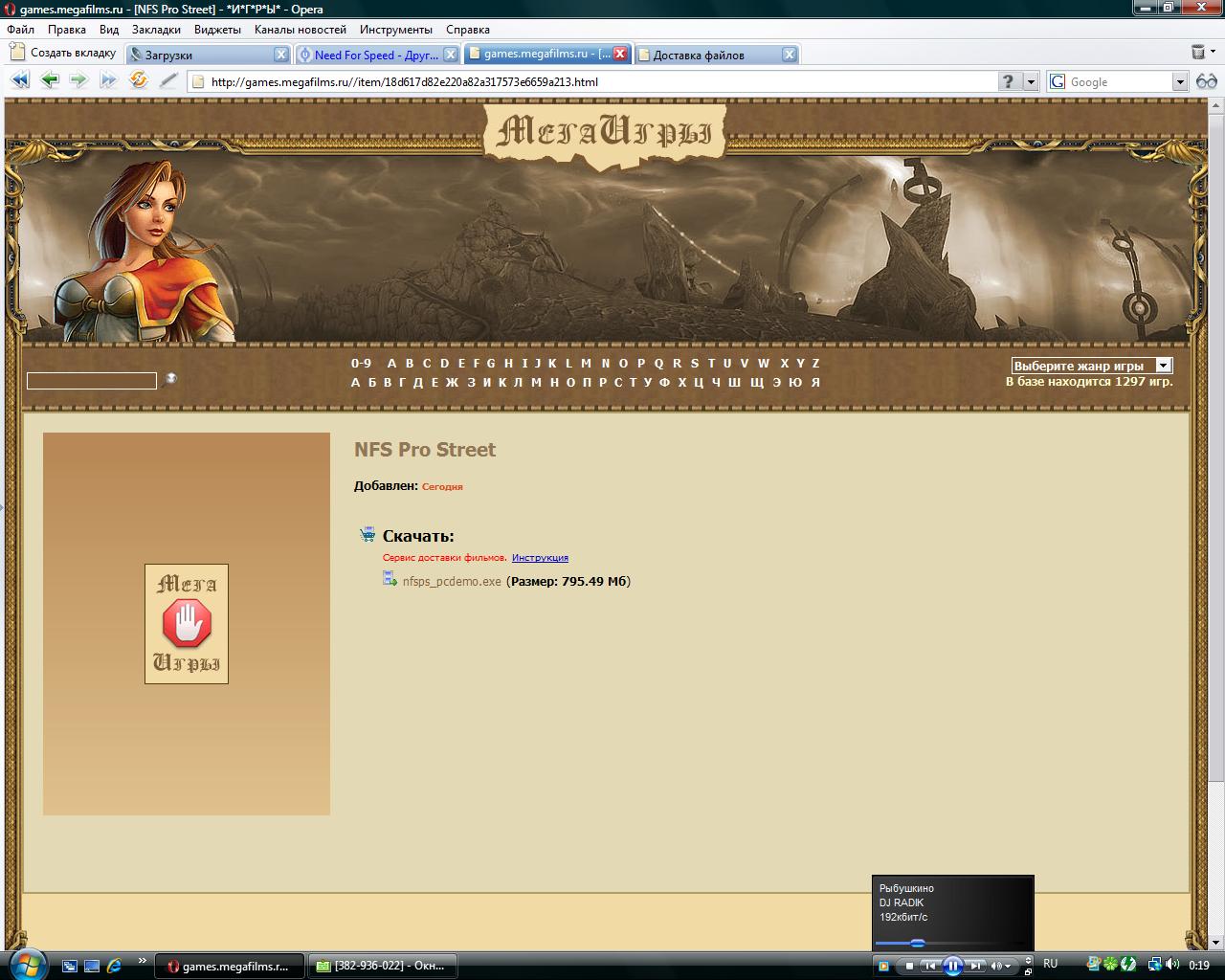Click the file icon next to nfsps_pcdemo.exe

(x=390, y=579)
